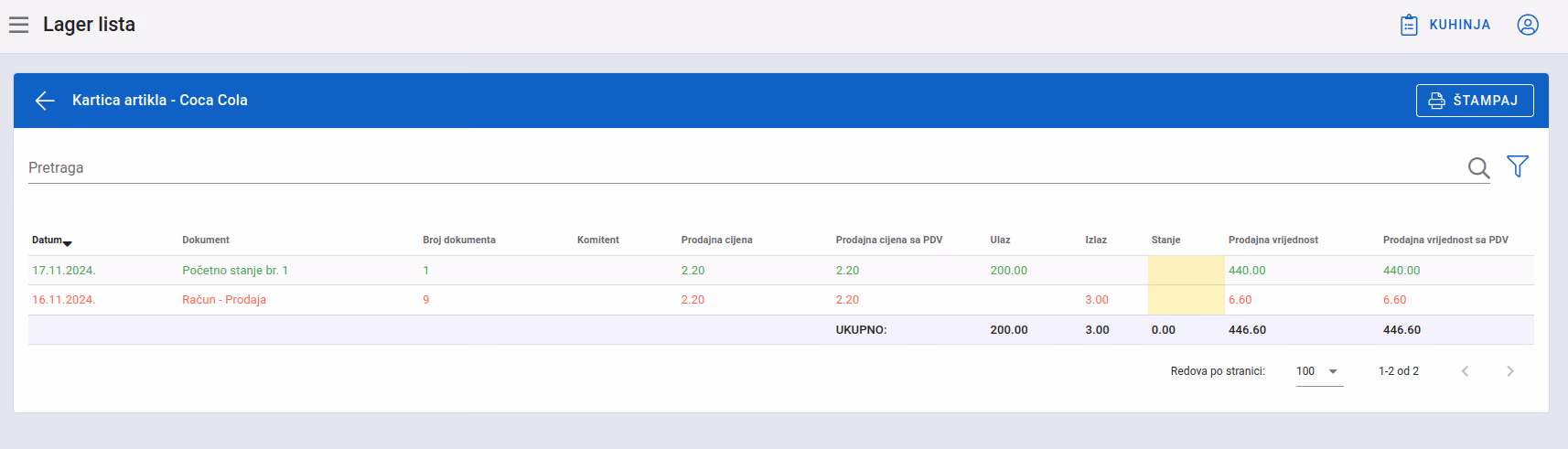Expand the rows per page dropdown
The width and height of the screenshot is (1568, 449).
click(1320, 371)
